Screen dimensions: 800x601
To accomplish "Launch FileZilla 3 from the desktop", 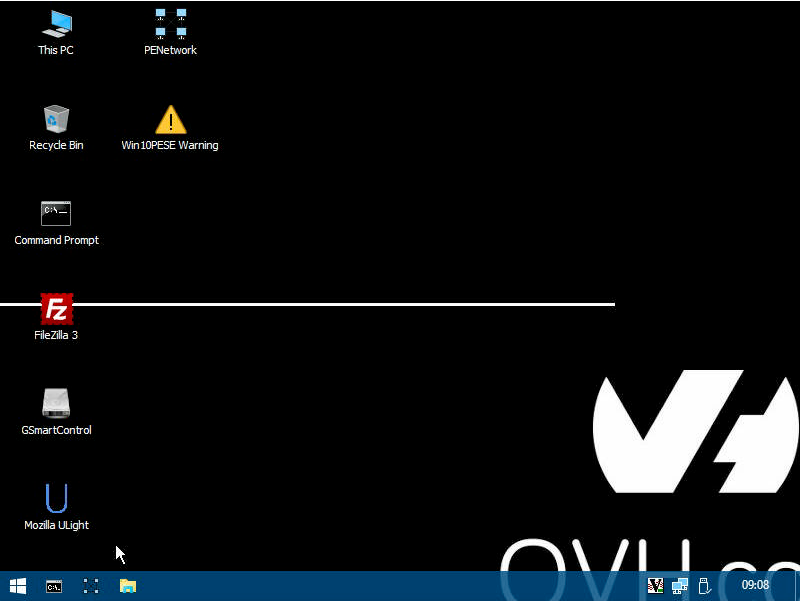I will [x=56, y=309].
